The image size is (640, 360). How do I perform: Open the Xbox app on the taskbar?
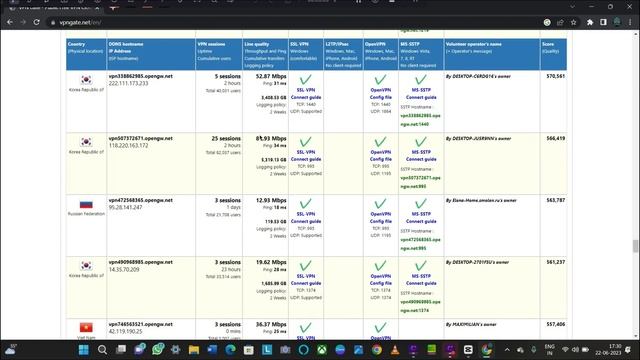pyautogui.click(x=322, y=350)
